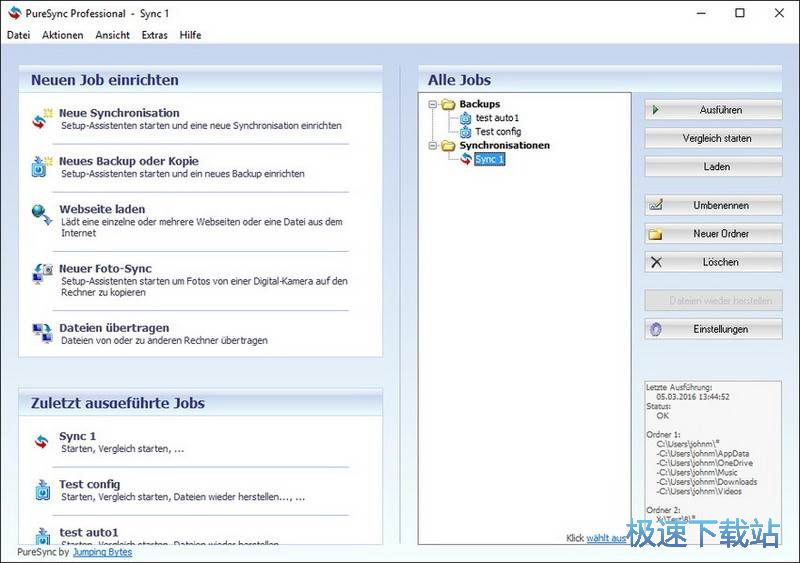
Task: Select the test auto1 job in tree
Action: 497,118
